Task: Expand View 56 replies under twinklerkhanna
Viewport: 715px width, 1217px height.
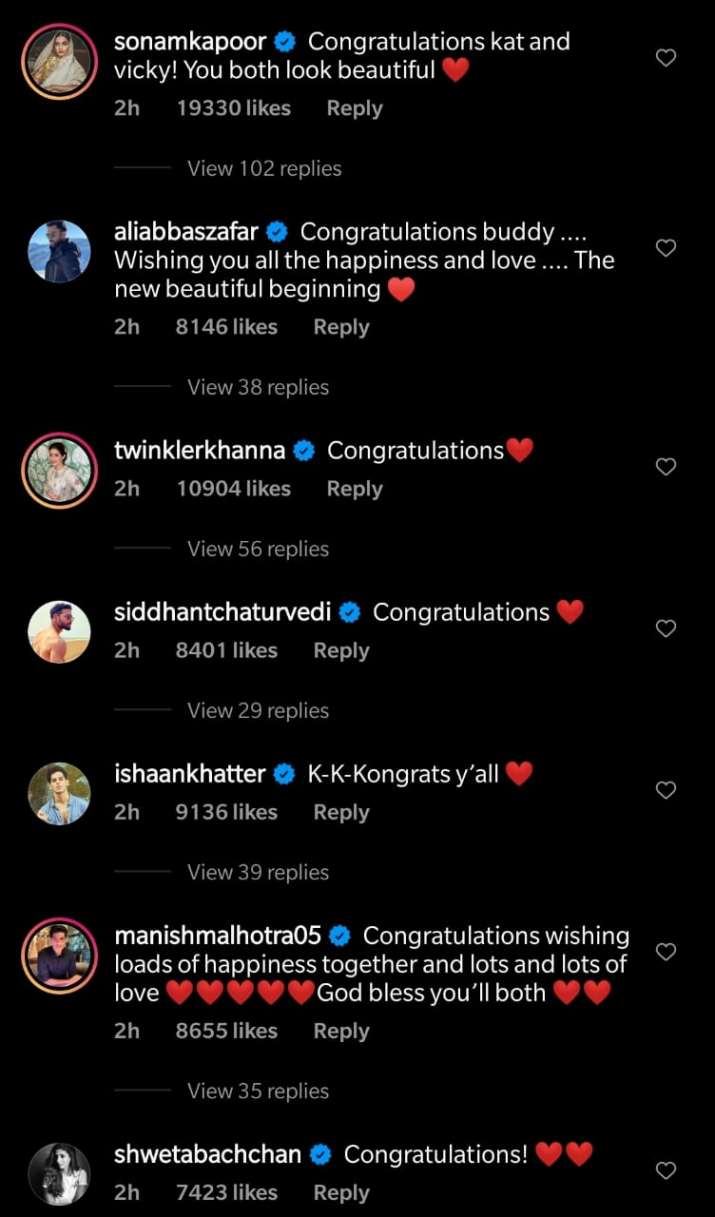Action: tap(258, 549)
